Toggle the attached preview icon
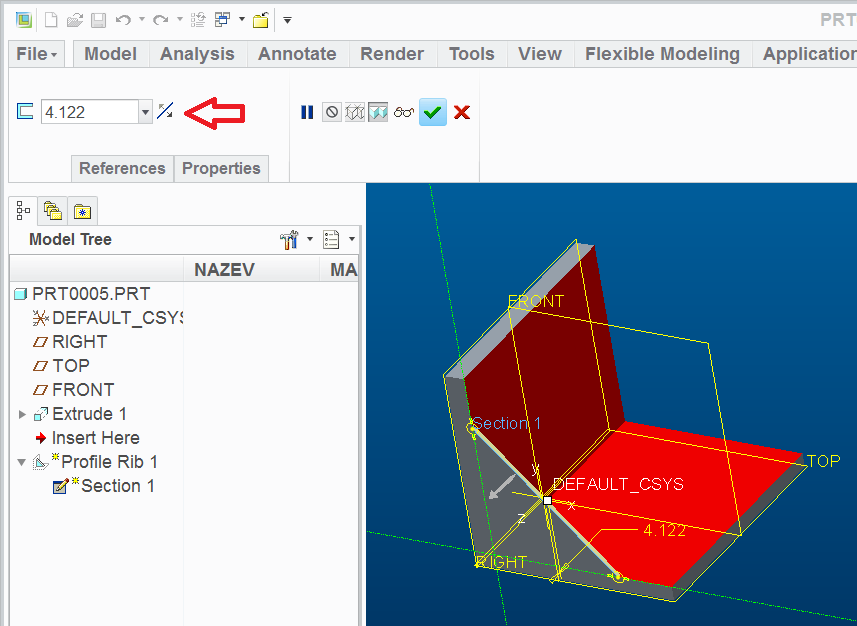Viewport: 857px width, 626px height. (x=378, y=113)
